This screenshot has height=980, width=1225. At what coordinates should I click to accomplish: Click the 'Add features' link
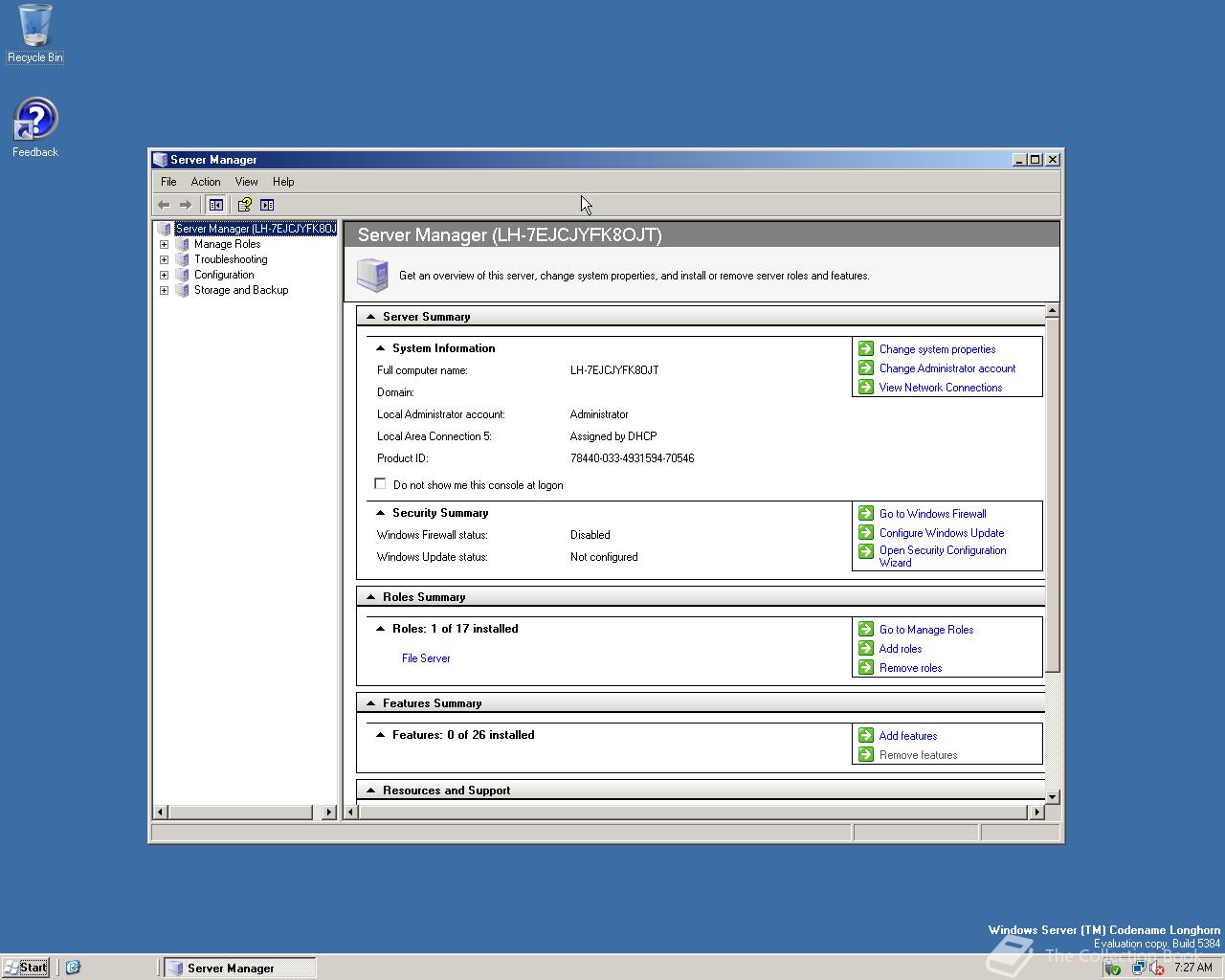coord(908,736)
